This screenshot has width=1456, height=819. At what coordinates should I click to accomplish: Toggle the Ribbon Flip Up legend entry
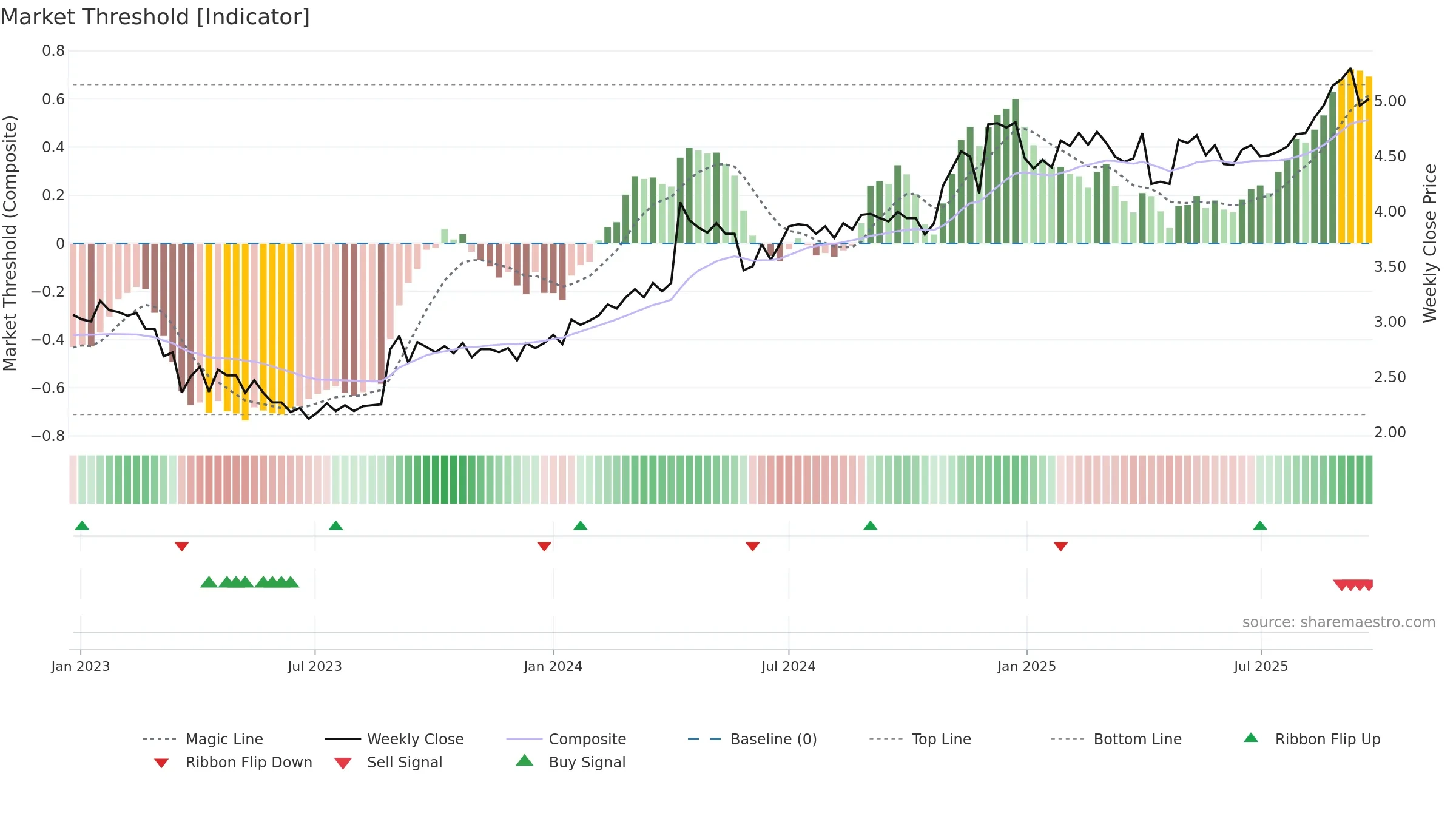[x=1312, y=739]
